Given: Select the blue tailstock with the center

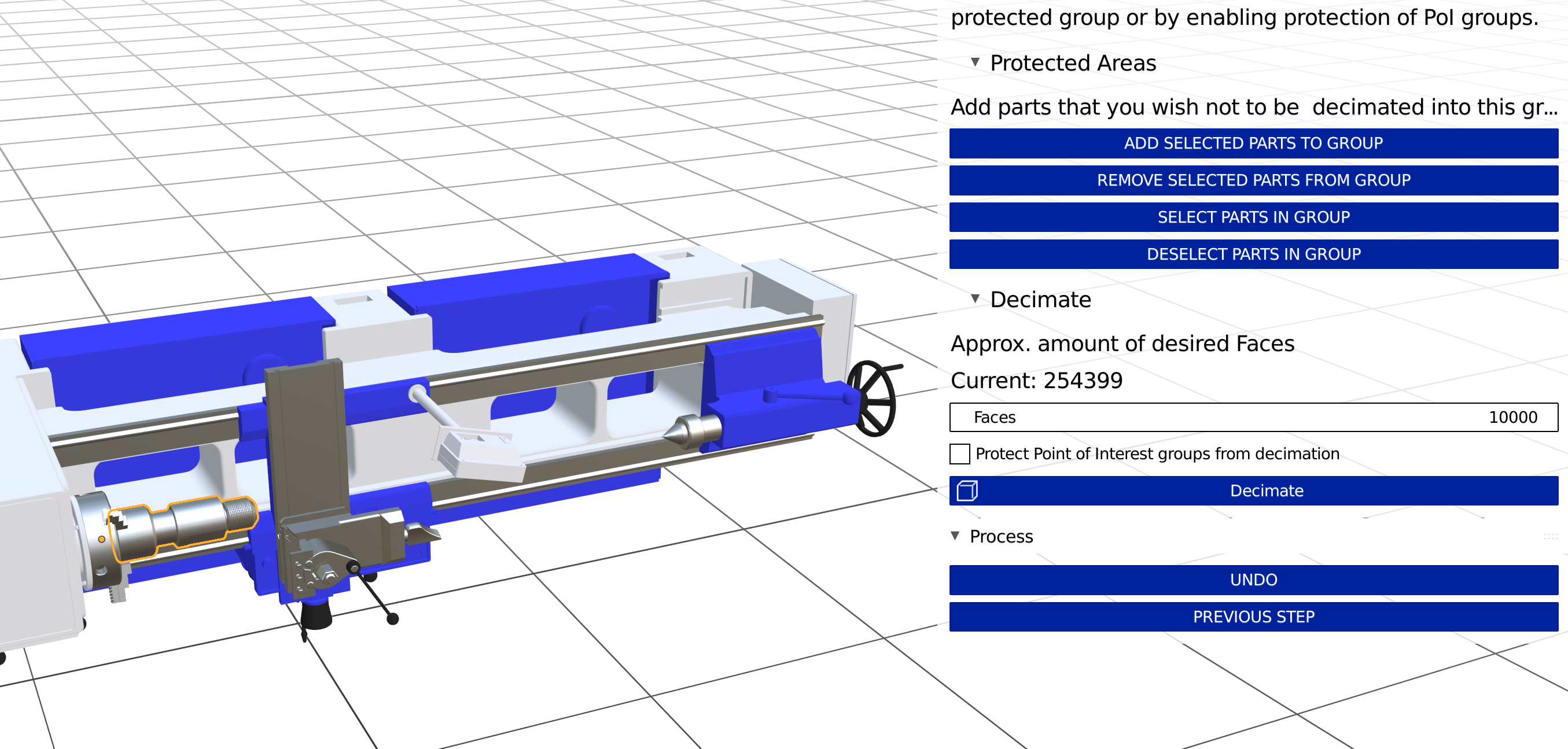Looking at the screenshot, I should click(x=773, y=399).
